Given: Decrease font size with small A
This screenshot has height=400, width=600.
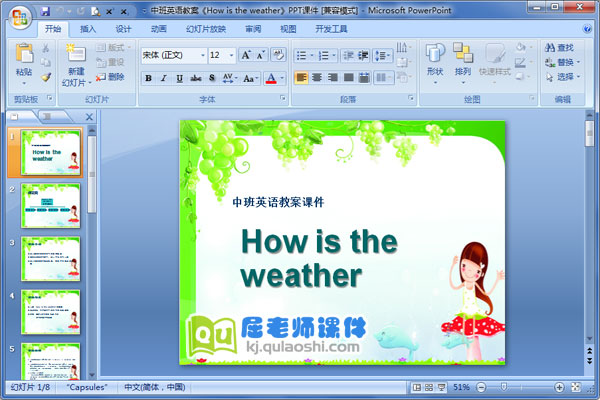Looking at the screenshot, I should point(261,55).
